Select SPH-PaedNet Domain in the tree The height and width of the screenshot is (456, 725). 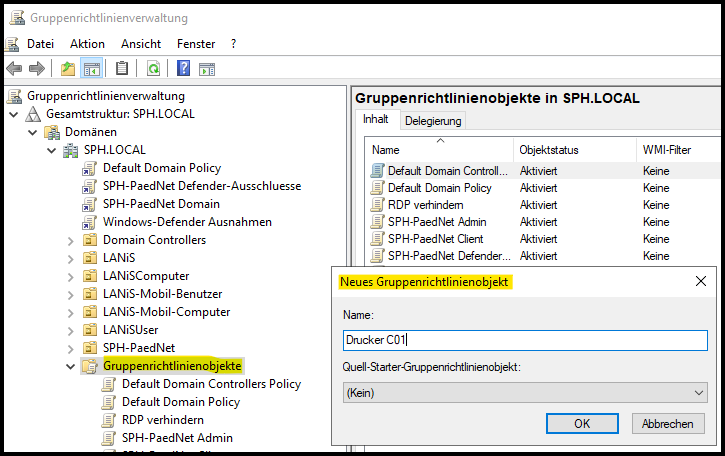point(161,204)
